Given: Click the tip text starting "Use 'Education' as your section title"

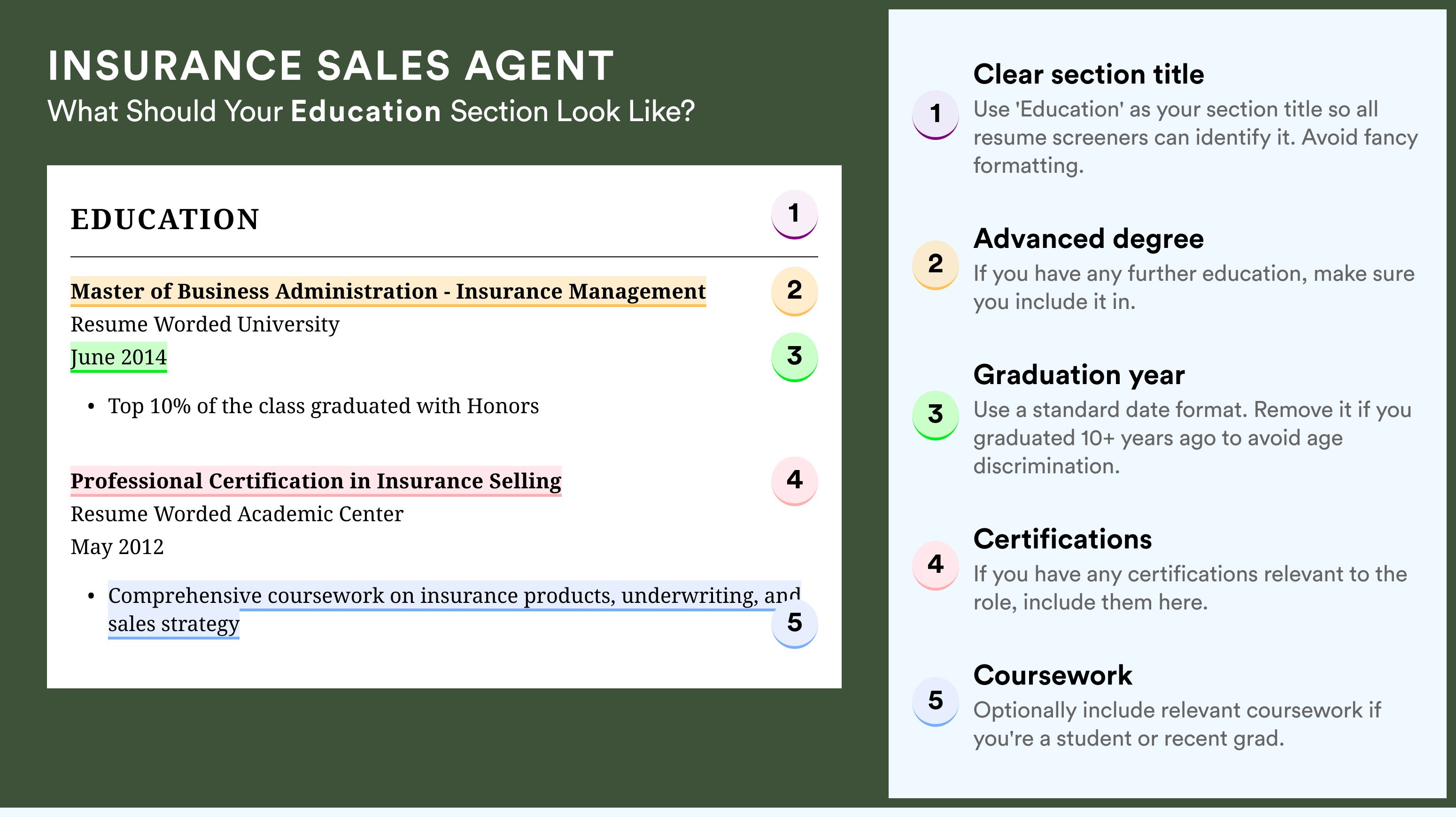Looking at the screenshot, I should (1195, 137).
